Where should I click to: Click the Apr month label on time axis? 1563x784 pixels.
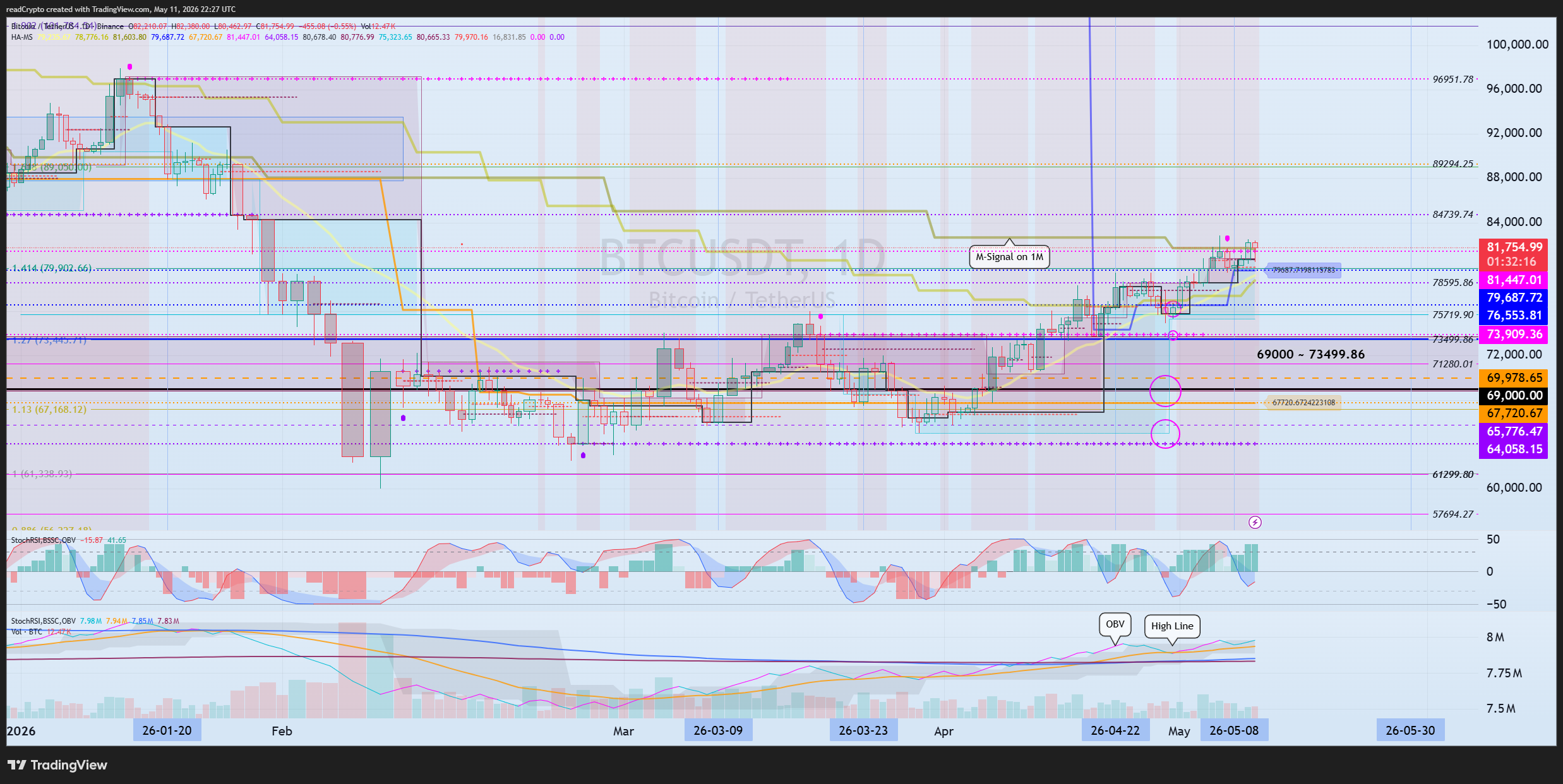(x=943, y=731)
